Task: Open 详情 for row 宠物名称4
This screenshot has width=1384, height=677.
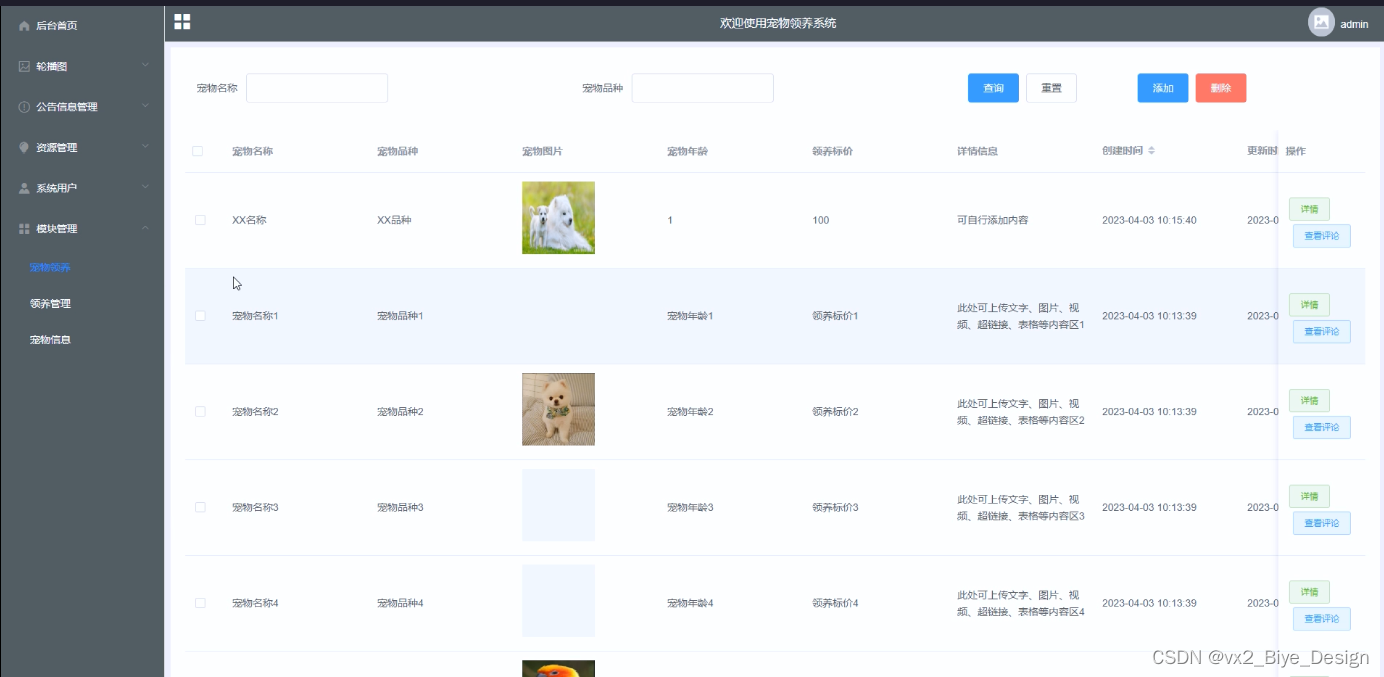Action: (x=1309, y=592)
